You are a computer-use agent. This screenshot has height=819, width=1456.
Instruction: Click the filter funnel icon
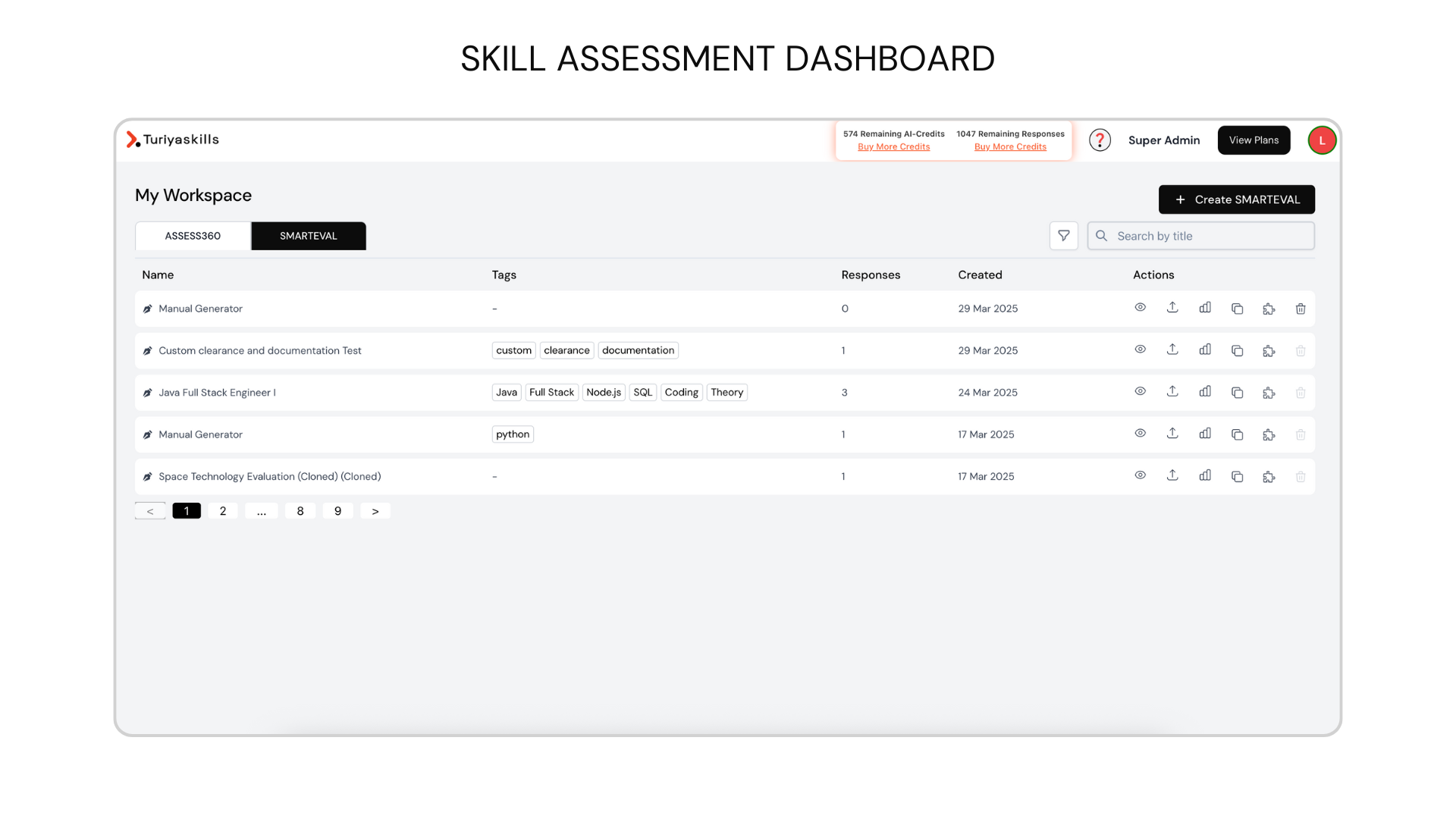click(x=1063, y=236)
